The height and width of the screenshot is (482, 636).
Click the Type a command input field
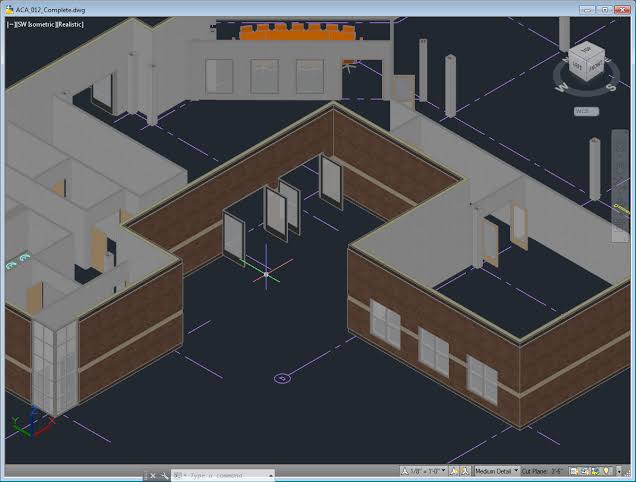[x=221, y=475]
